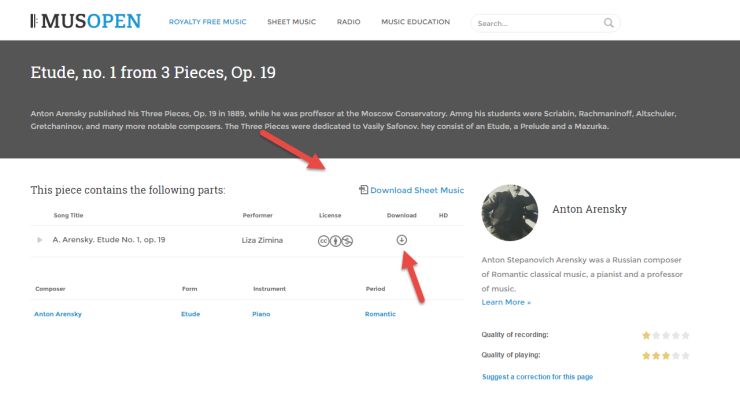Click the Performer column header

(258, 215)
